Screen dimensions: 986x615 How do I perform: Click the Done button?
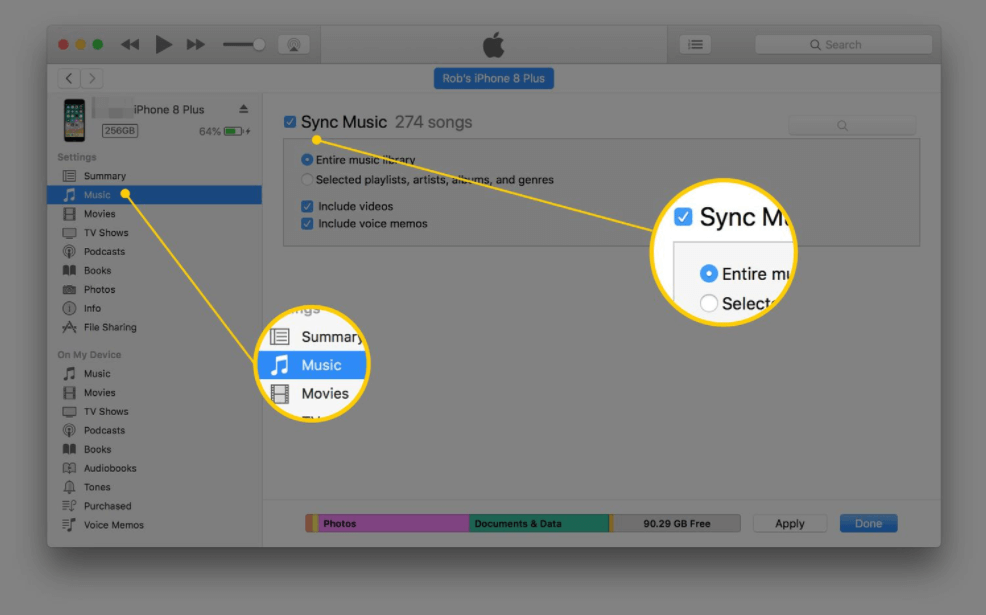pyautogui.click(x=868, y=523)
